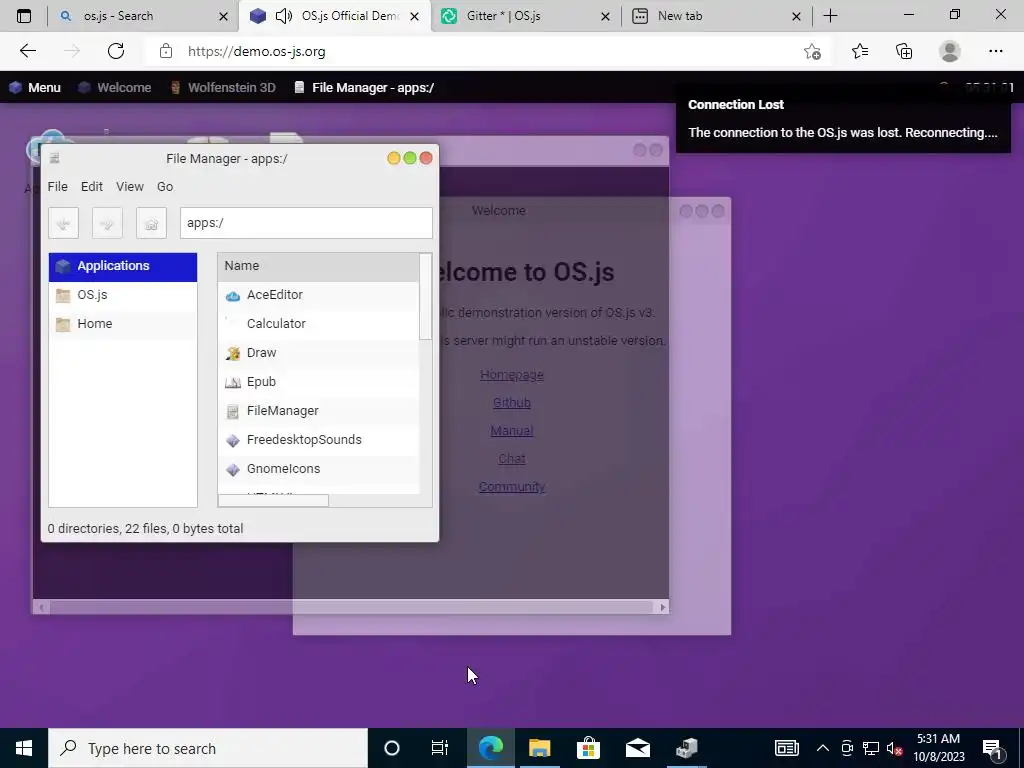This screenshot has height=768, width=1024.
Task: Select File Manager - apps:/ panel entry
Action: [x=364, y=88]
